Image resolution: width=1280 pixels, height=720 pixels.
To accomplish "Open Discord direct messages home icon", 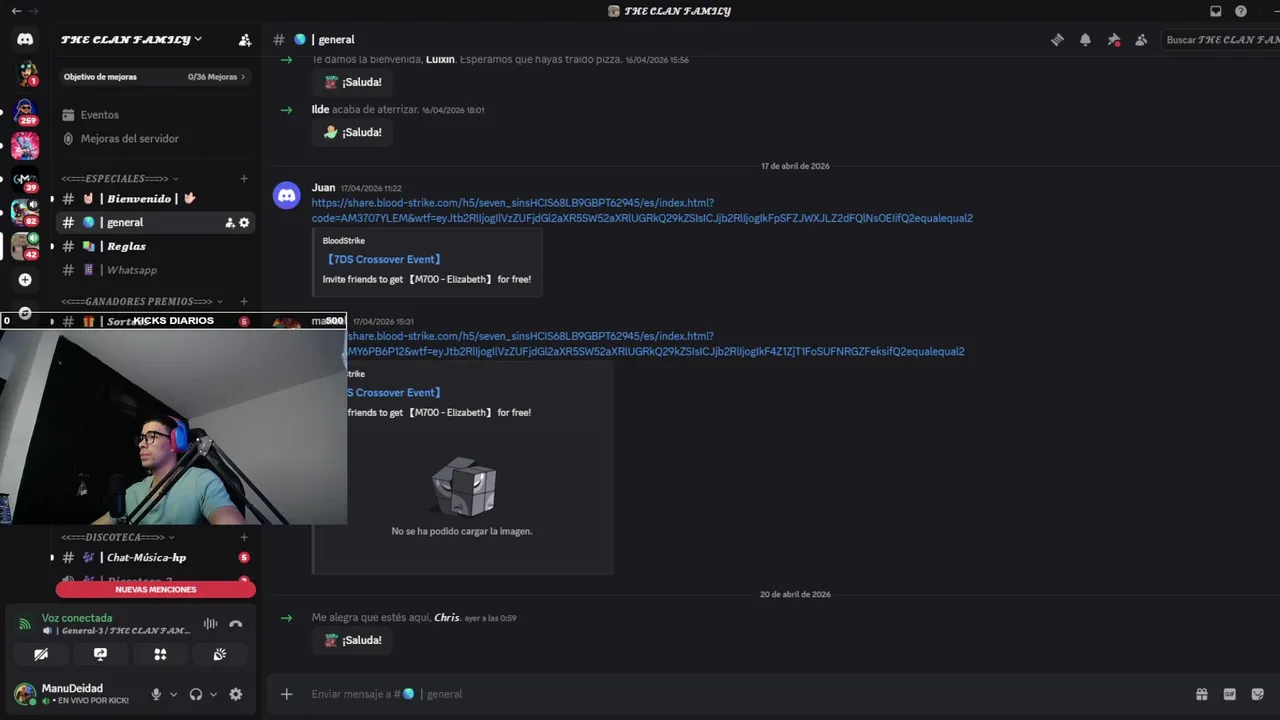I will click(x=25, y=39).
